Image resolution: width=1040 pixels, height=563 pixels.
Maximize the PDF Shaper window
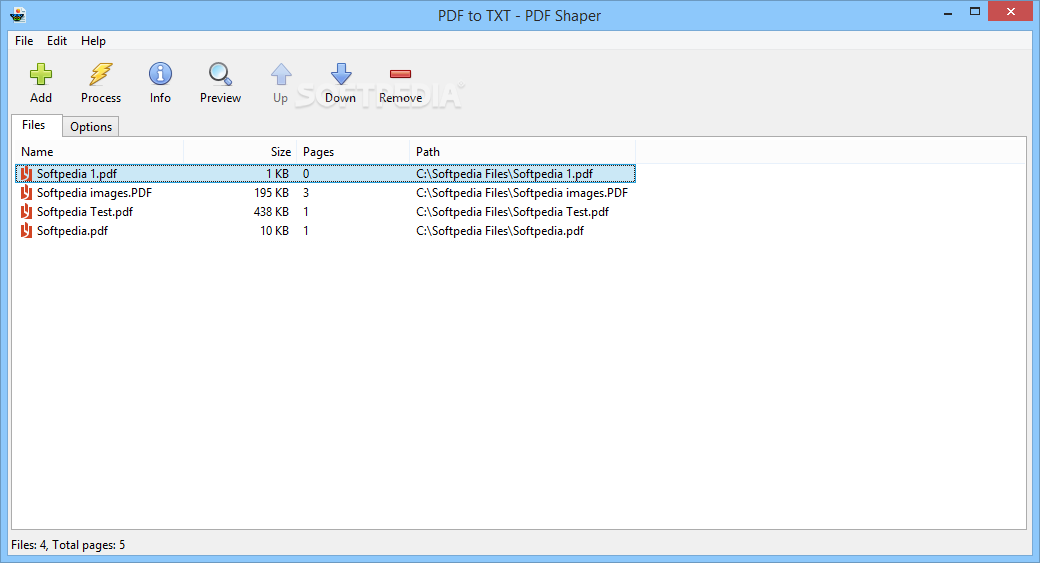pyautogui.click(x=975, y=11)
